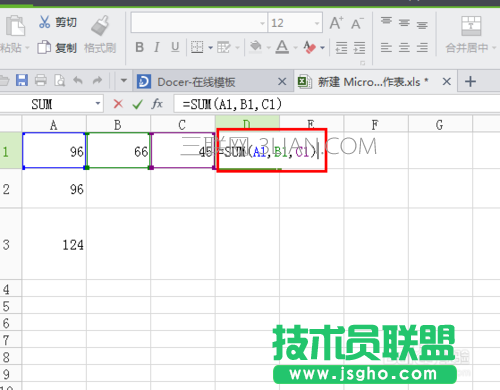
Task: Open font color dropdown arrow
Action: pos(295,48)
